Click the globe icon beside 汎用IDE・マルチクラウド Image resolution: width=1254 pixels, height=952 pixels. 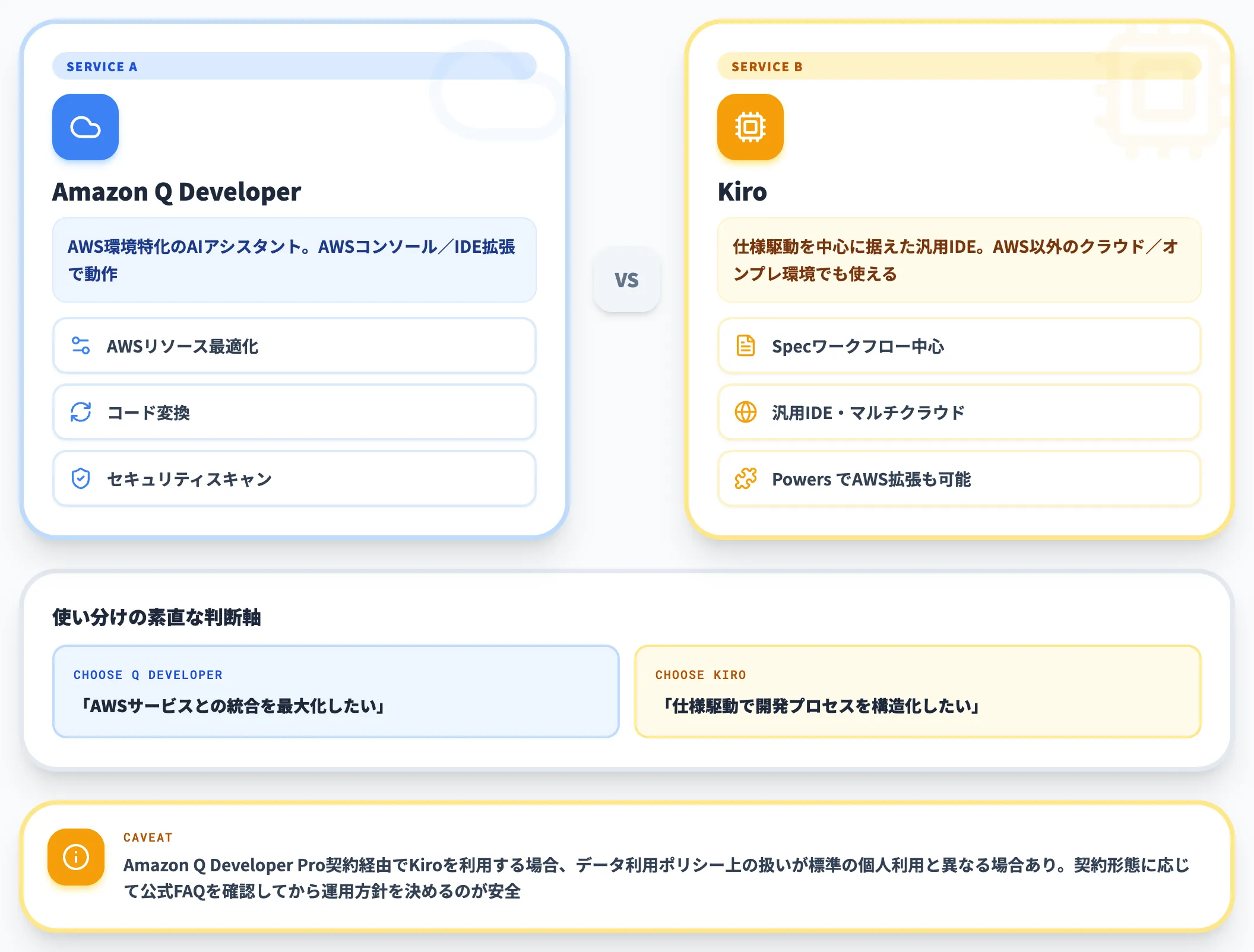coord(746,412)
